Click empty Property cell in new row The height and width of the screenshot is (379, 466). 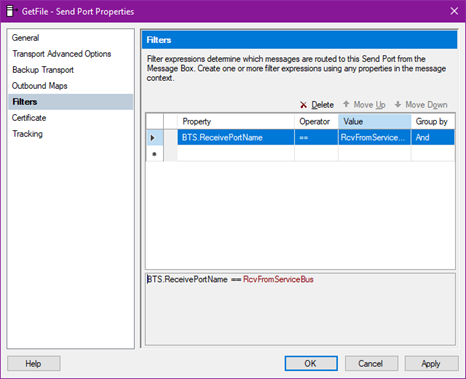pyautogui.click(x=236, y=154)
